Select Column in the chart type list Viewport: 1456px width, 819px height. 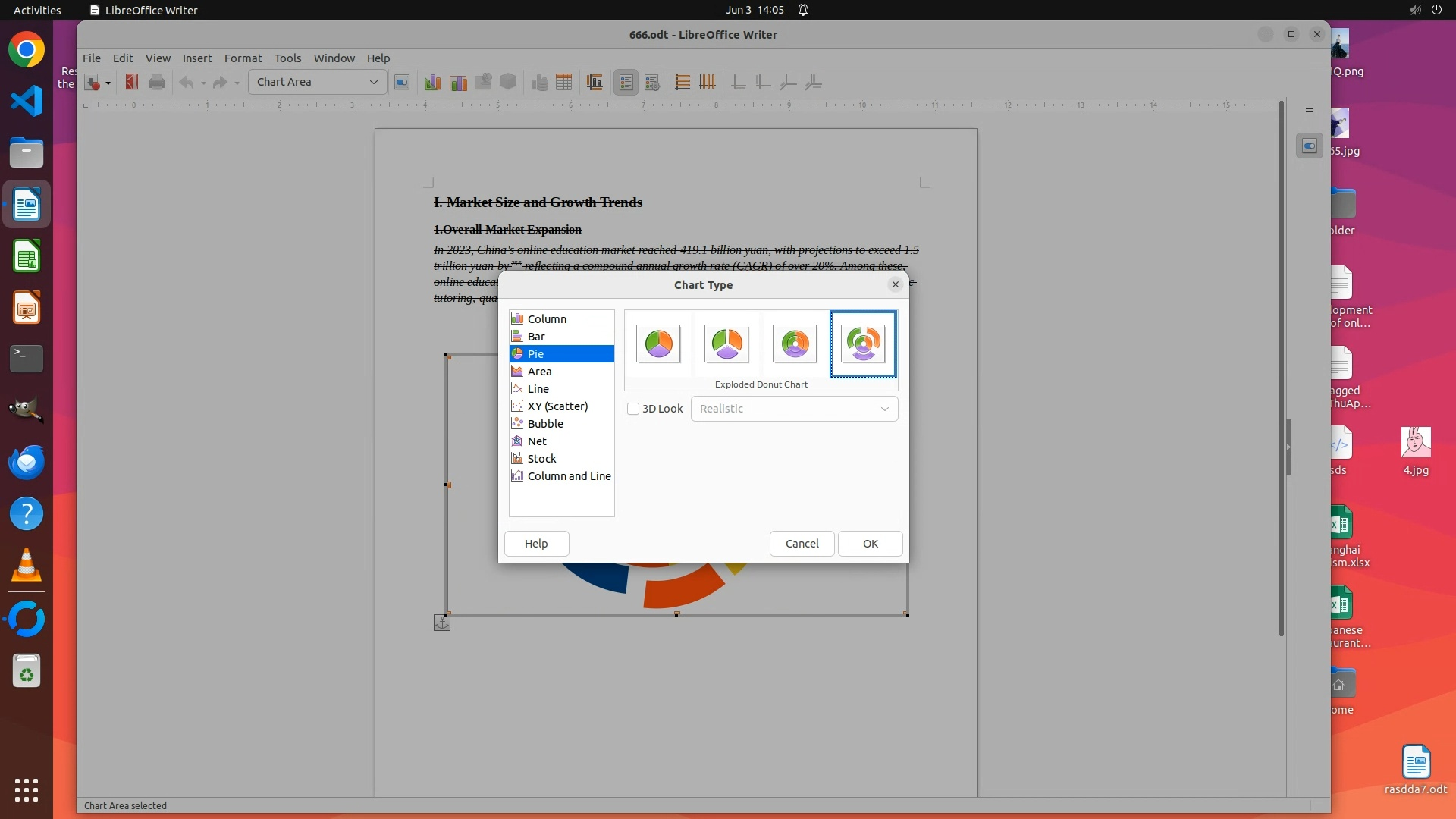tap(547, 319)
